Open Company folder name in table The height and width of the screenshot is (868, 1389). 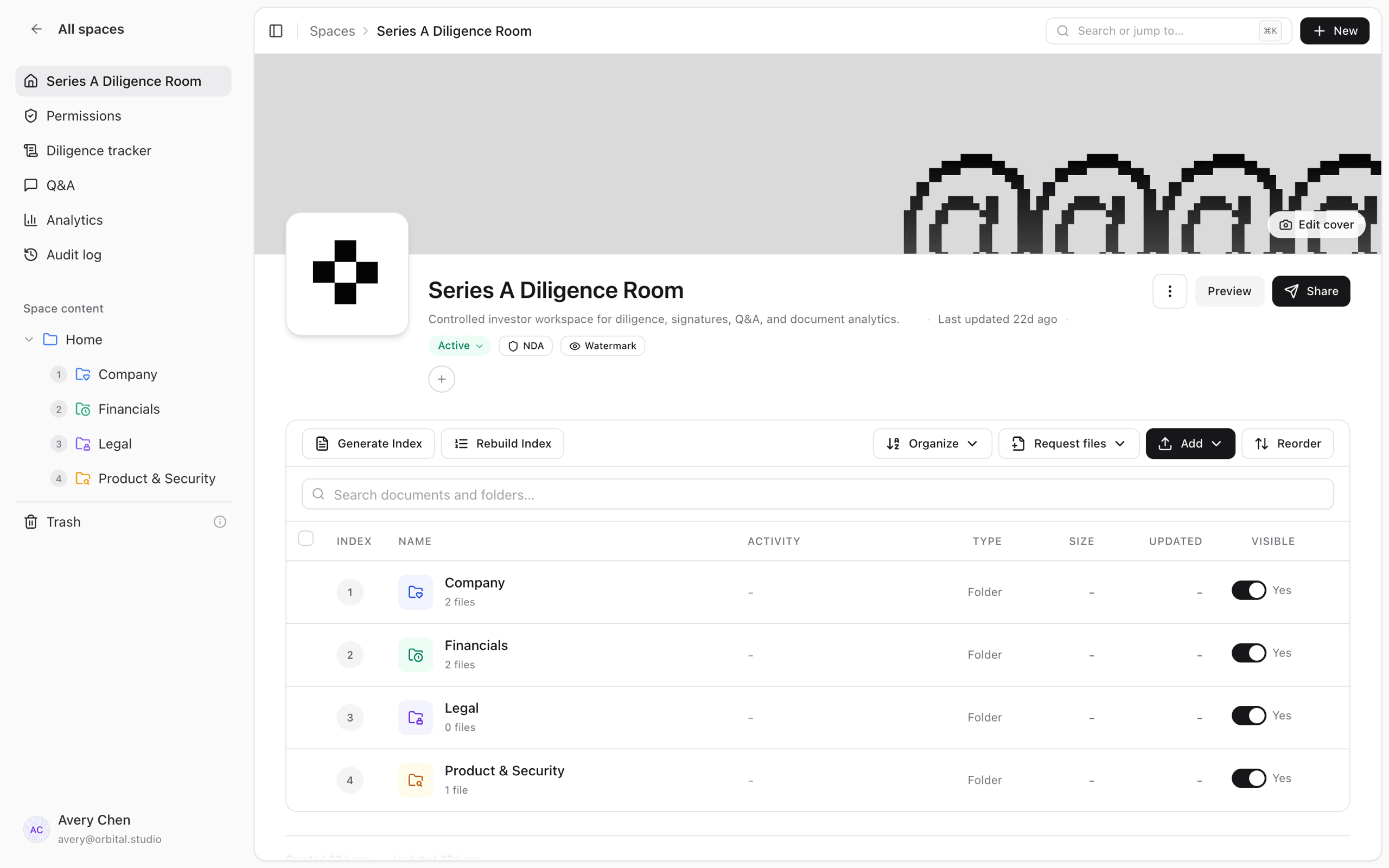475,583
